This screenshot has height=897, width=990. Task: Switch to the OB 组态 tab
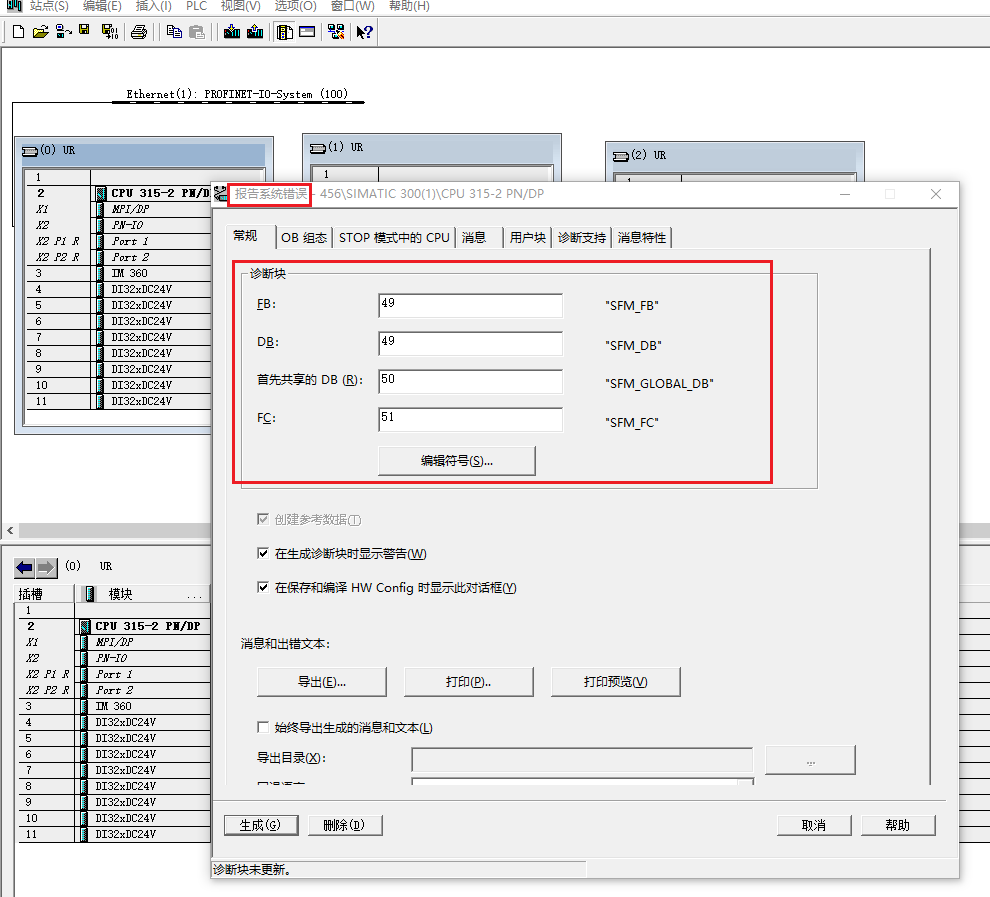(304, 237)
